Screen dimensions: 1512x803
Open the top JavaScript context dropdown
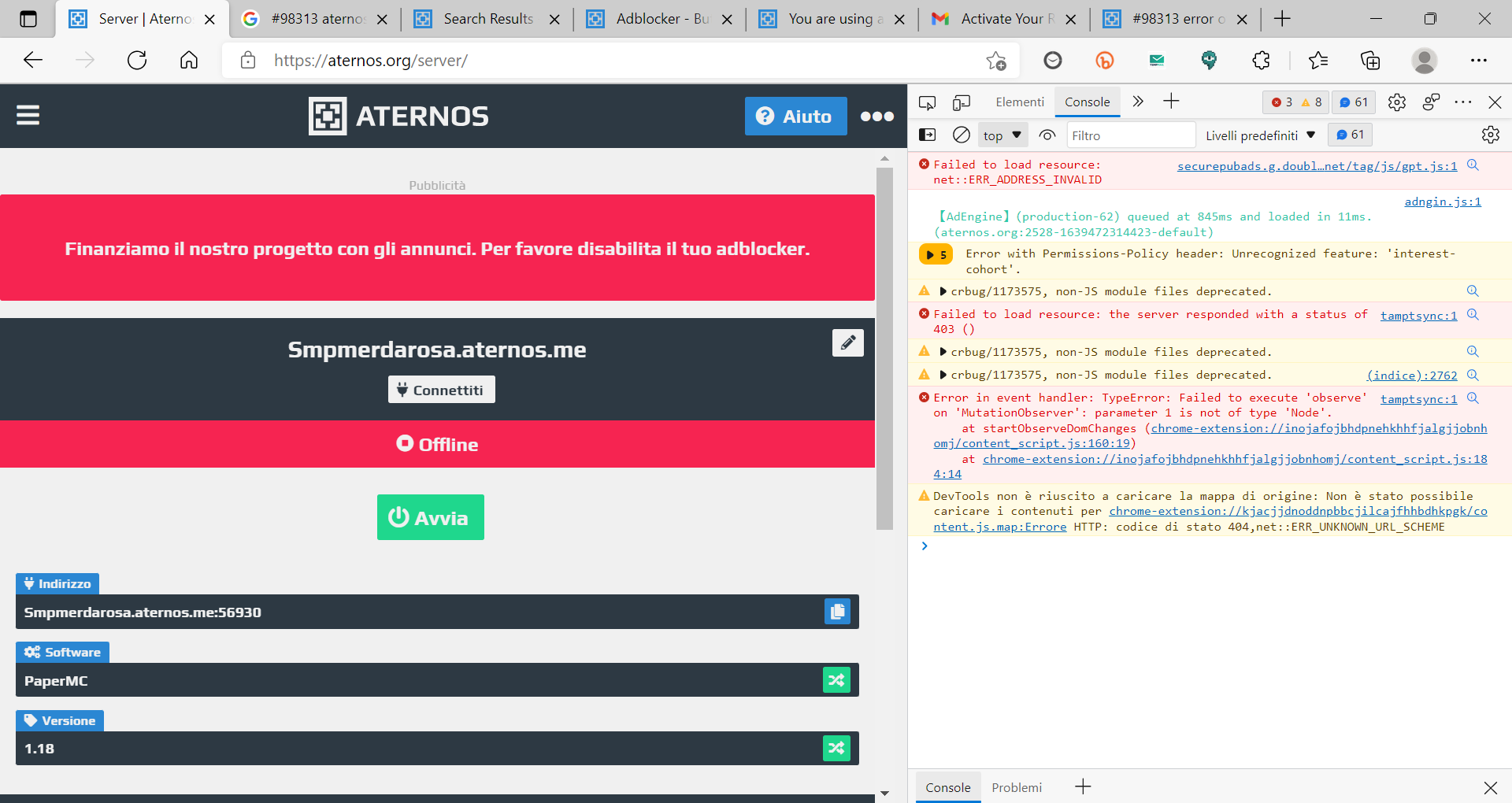tap(1002, 135)
